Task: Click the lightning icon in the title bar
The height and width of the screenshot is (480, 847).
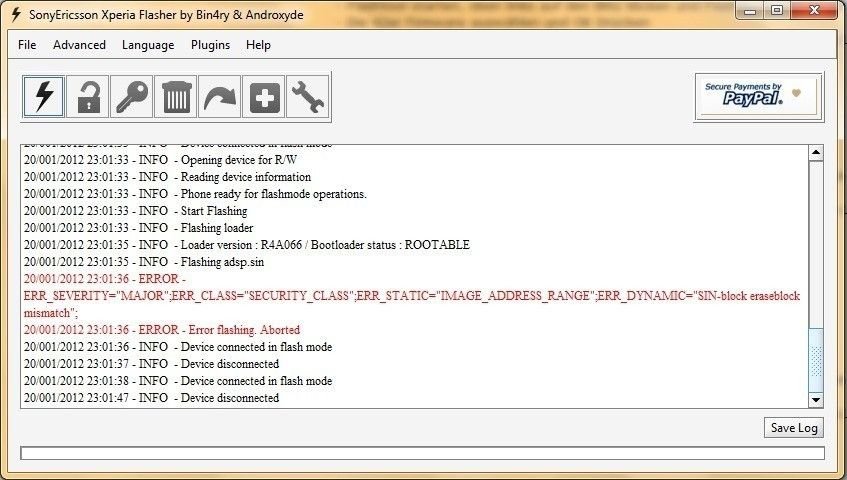Action: pyautogui.click(x=16, y=14)
